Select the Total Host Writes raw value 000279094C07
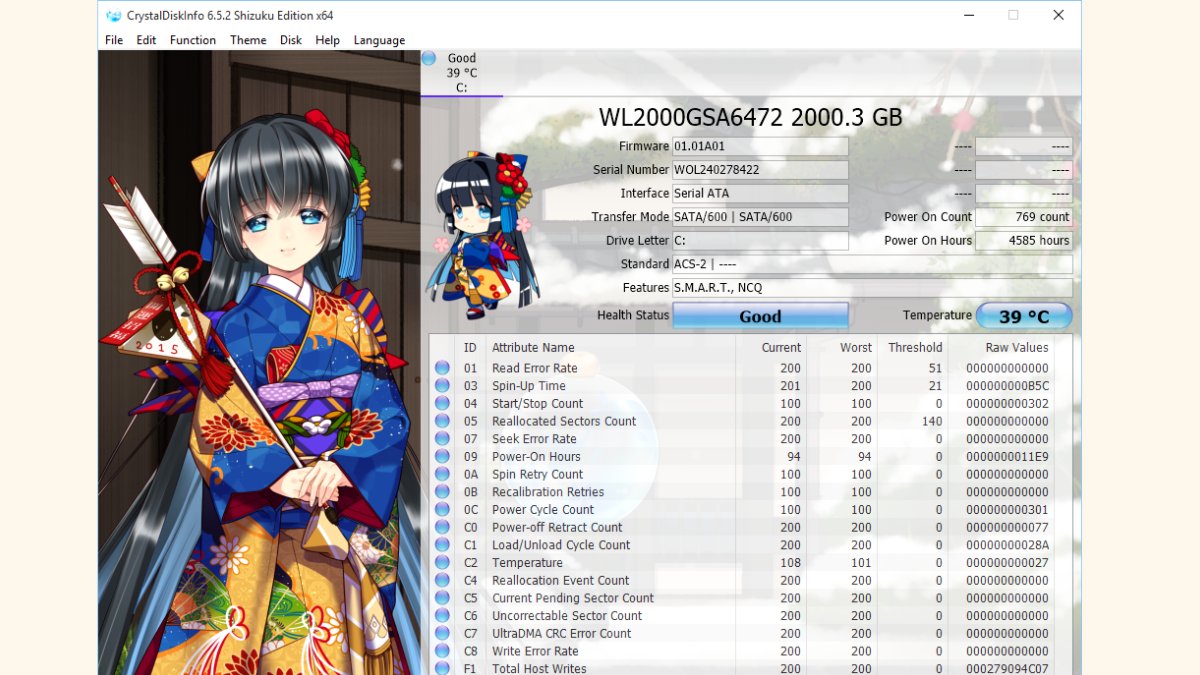Screen dimensions: 1200x675 point(1007,668)
